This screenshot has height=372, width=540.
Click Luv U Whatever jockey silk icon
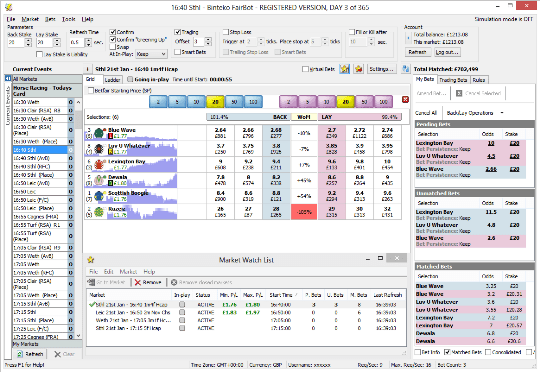pyautogui.click(x=99, y=148)
